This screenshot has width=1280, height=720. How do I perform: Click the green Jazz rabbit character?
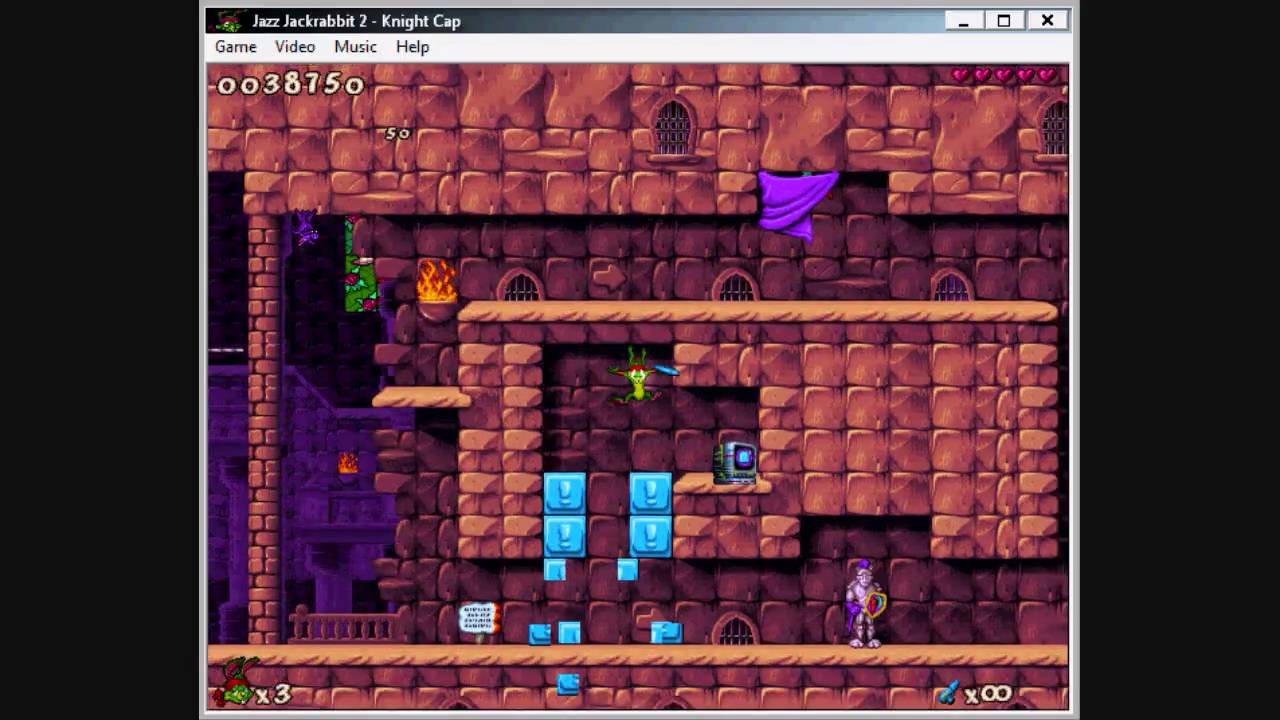(x=638, y=376)
